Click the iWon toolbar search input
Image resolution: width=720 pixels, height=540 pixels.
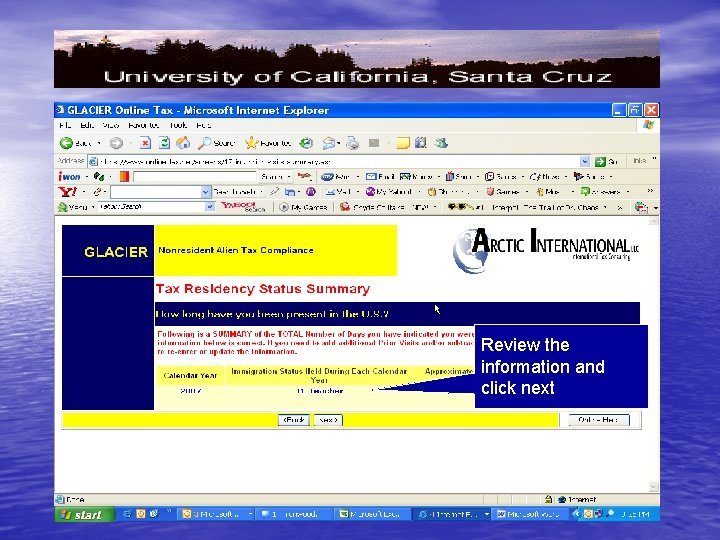[195, 177]
